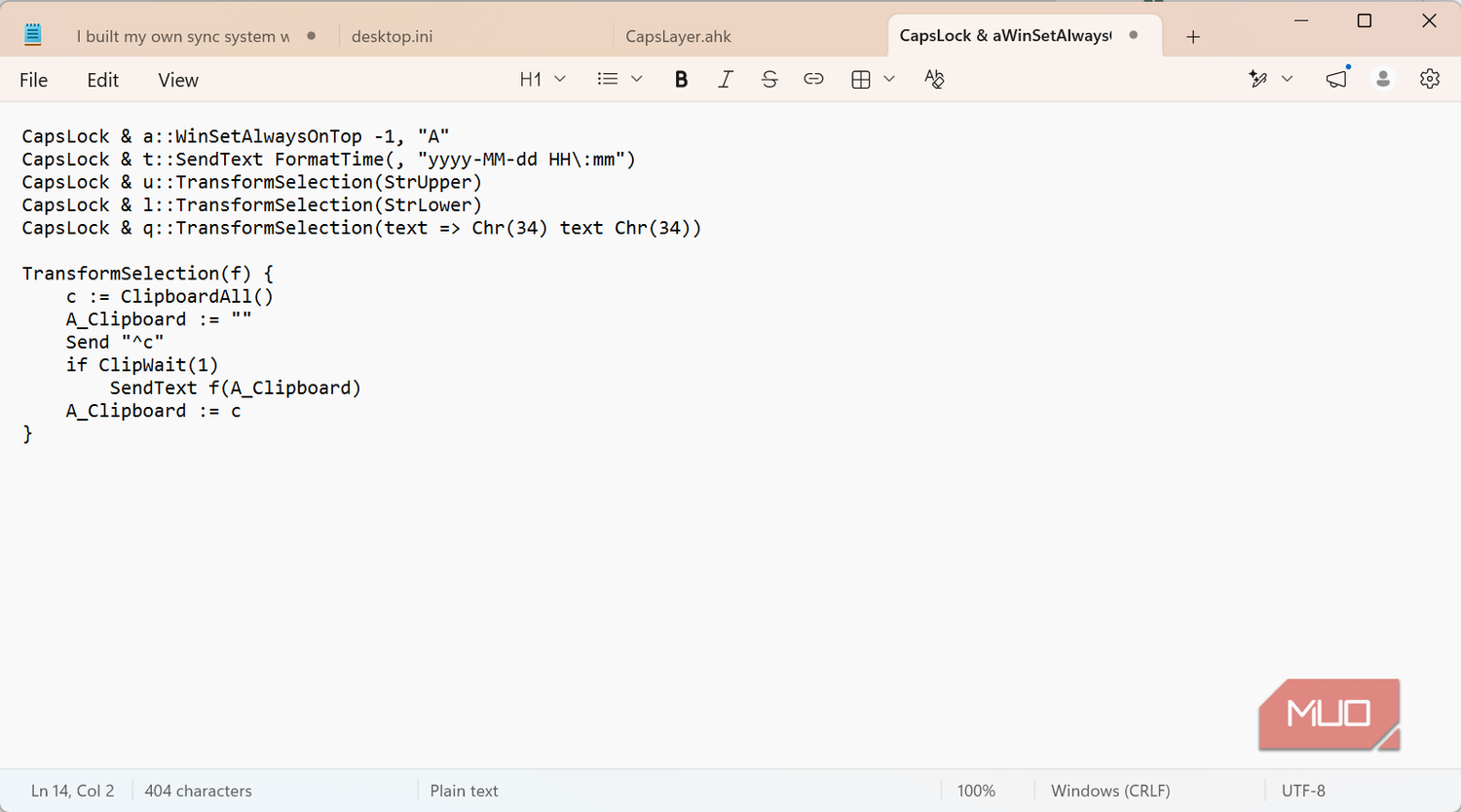Click the 100% zoom level in status bar
1461x812 pixels.
coord(976,791)
